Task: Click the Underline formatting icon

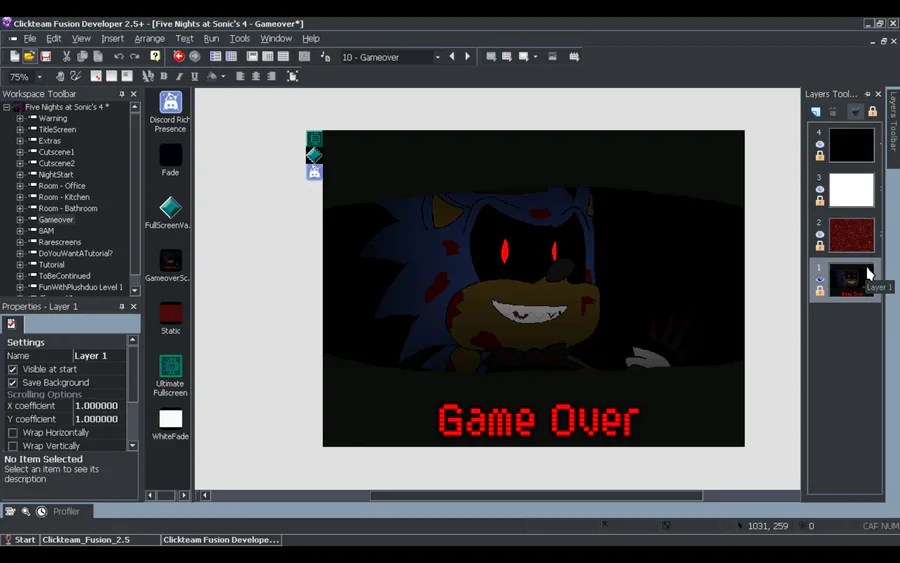Action: [x=195, y=76]
